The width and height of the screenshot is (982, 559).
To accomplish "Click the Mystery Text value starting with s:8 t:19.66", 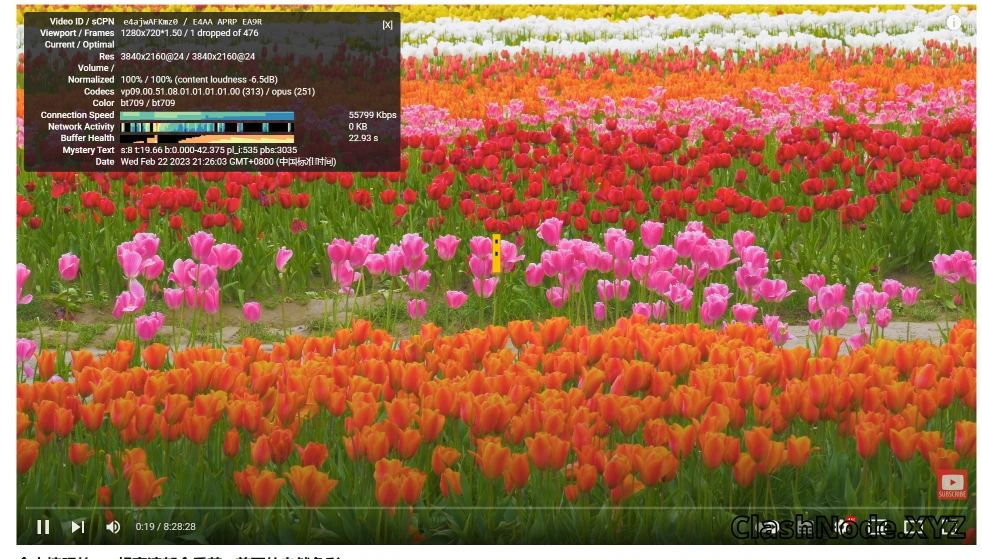I will (209, 150).
